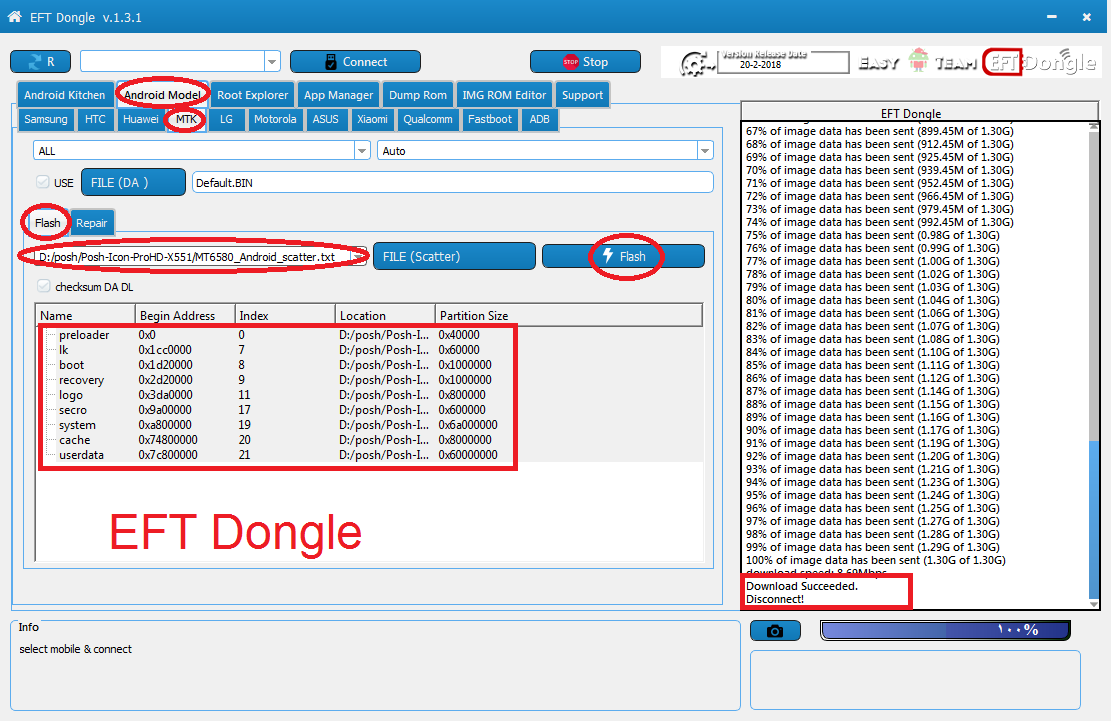Select the ADB tab
The height and width of the screenshot is (721, 1111).
[539, 119]
